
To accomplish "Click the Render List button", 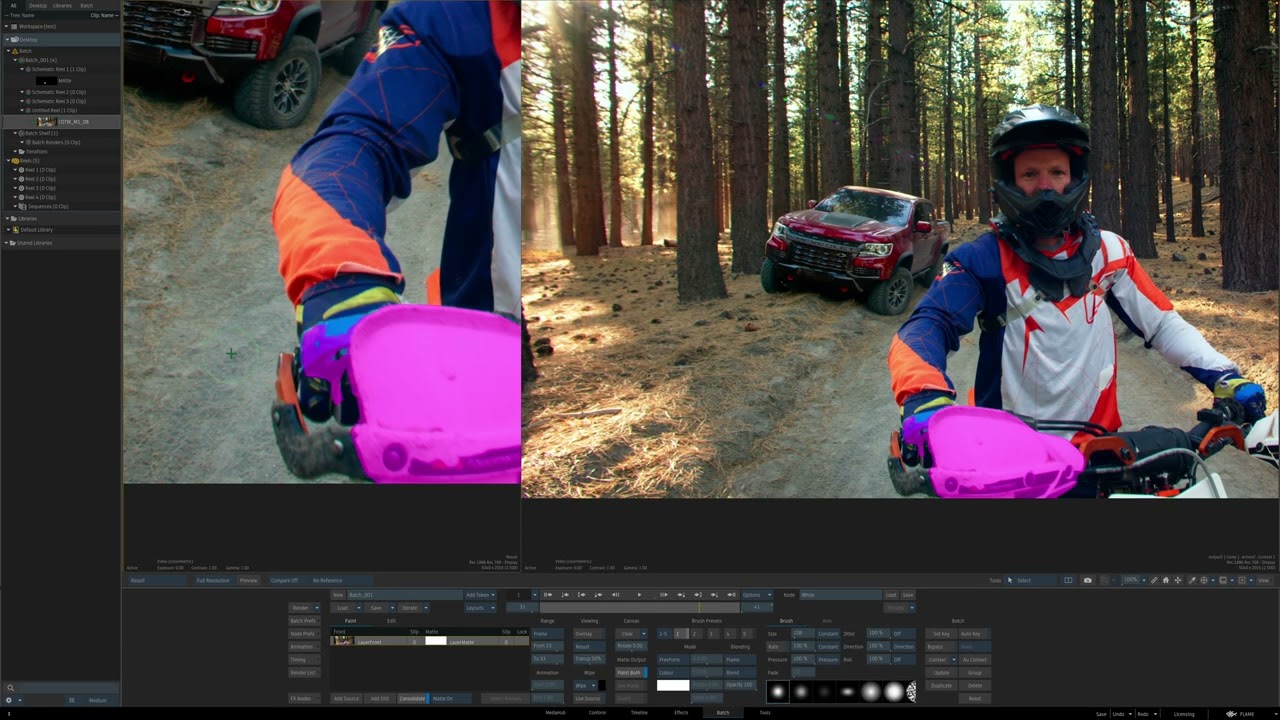I will click(x=304, y=673).
